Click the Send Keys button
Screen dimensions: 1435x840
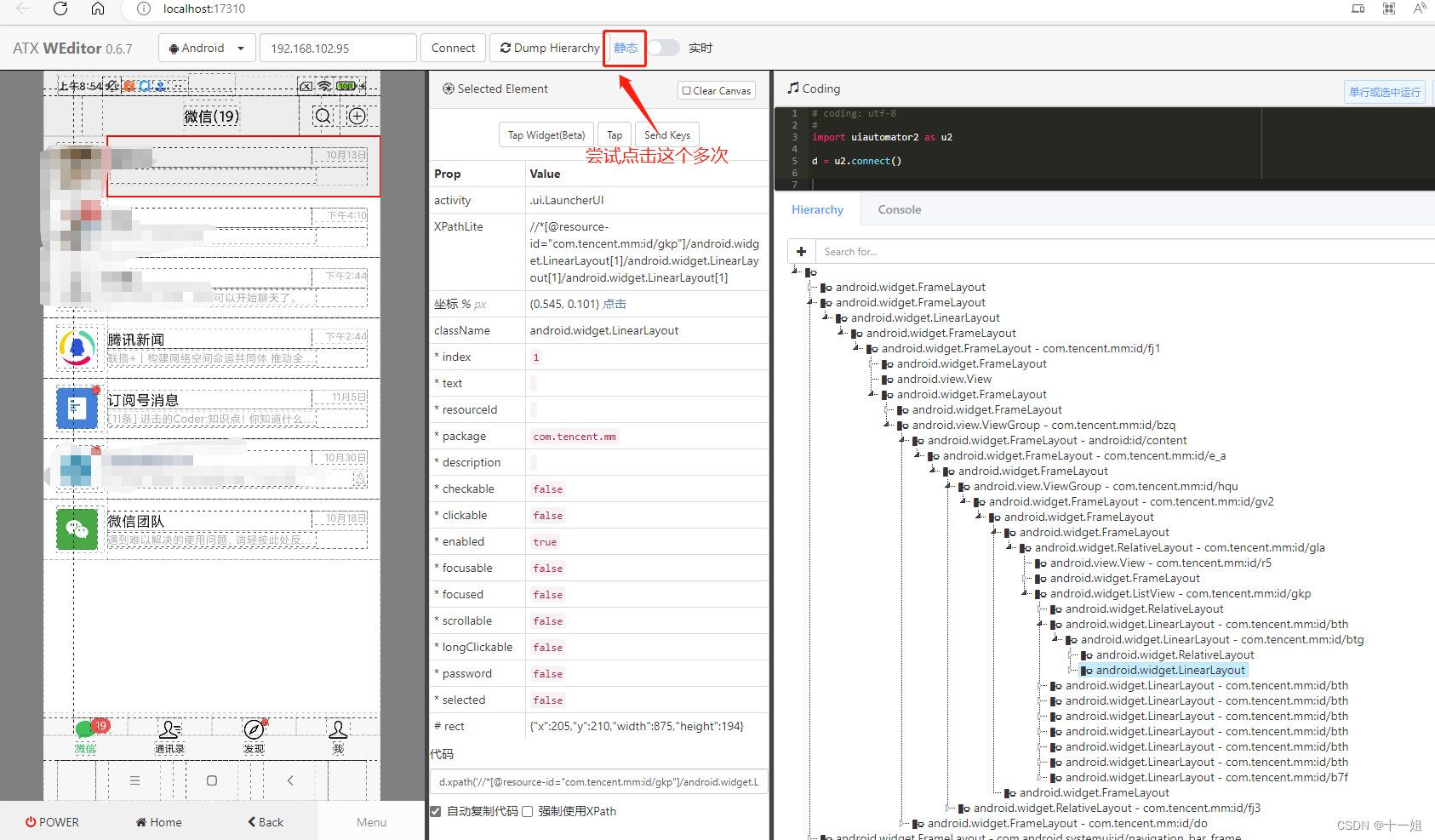667,135
